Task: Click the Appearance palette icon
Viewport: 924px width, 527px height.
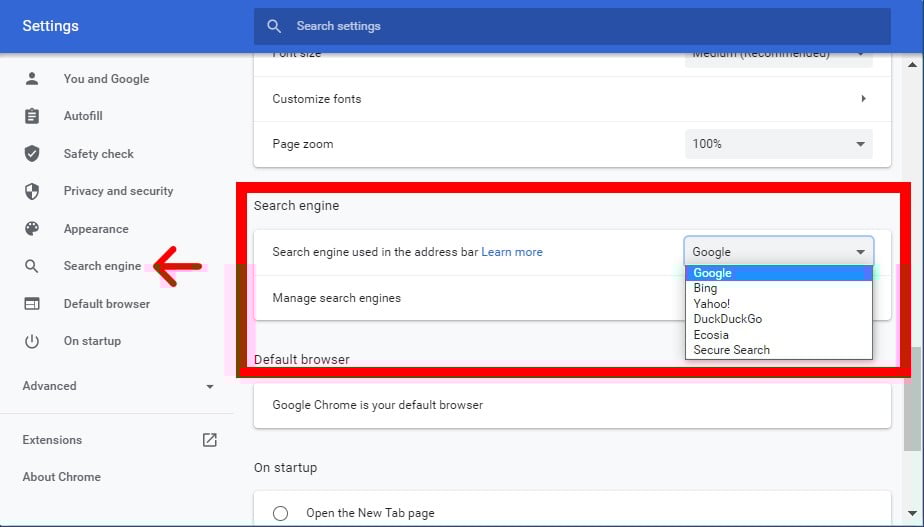Action: [x=32, y=229]
